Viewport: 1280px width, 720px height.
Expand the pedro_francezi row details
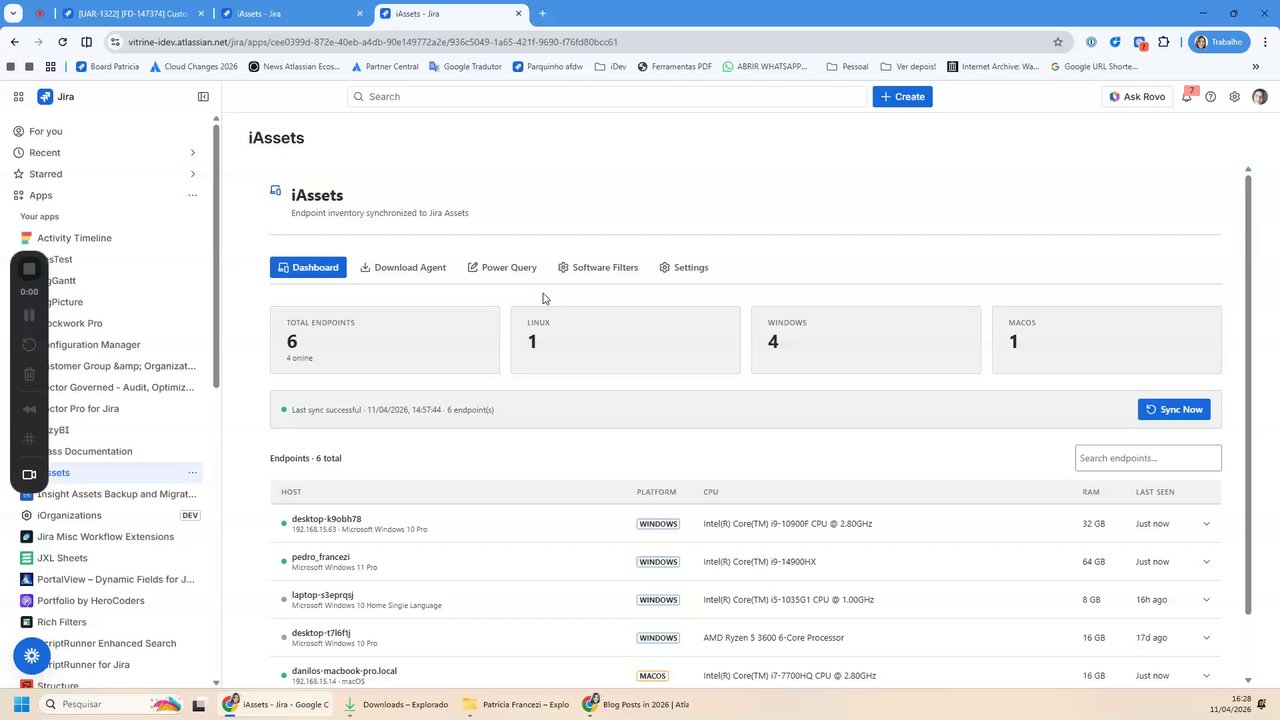click(x=1206, y=562)
